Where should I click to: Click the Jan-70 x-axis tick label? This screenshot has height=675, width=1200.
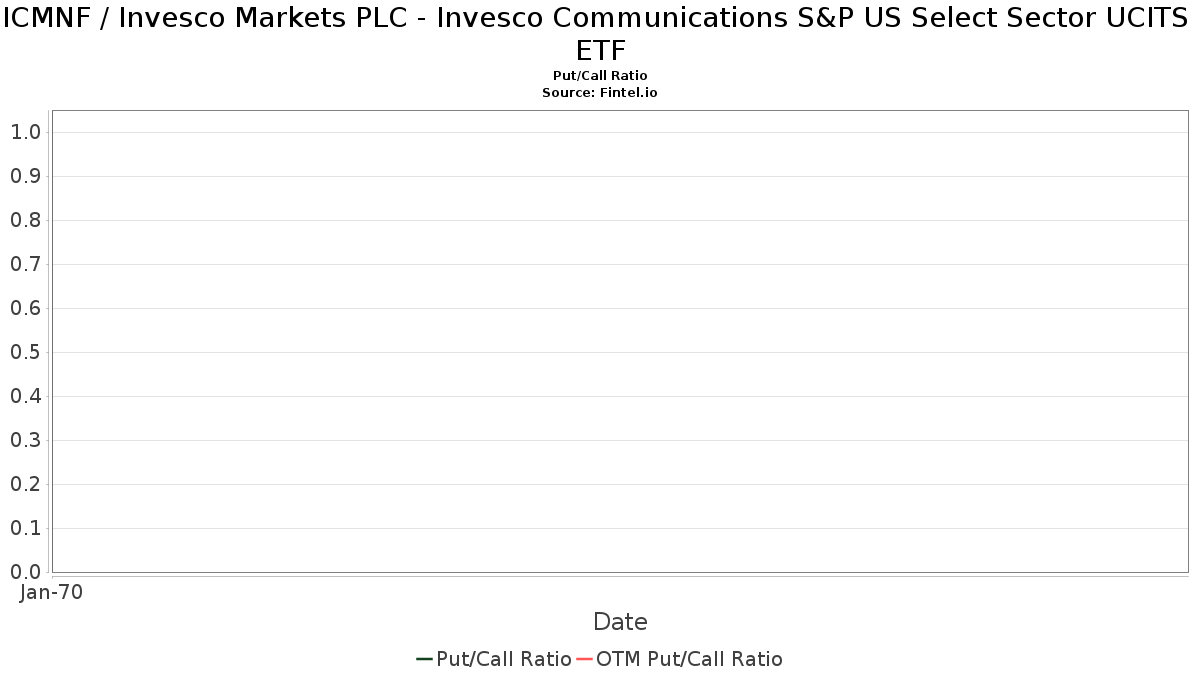(51, 592)
